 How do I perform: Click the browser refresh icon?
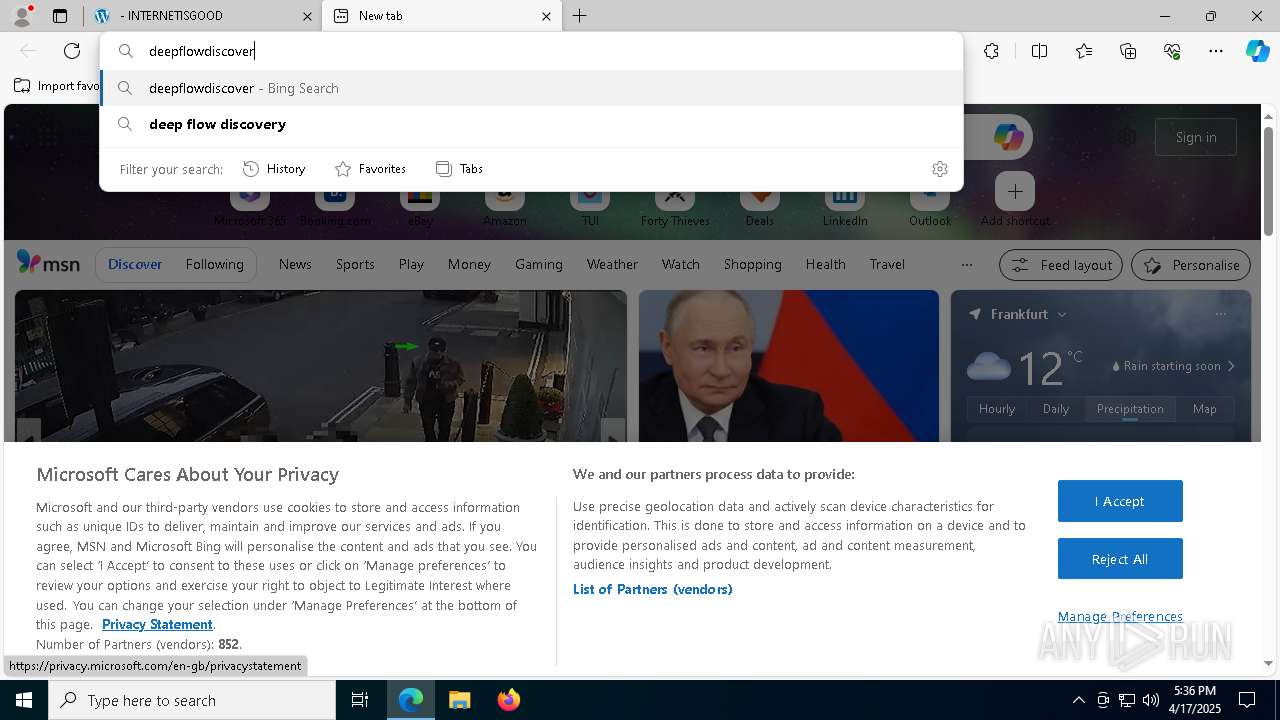(x=72, y=51)
